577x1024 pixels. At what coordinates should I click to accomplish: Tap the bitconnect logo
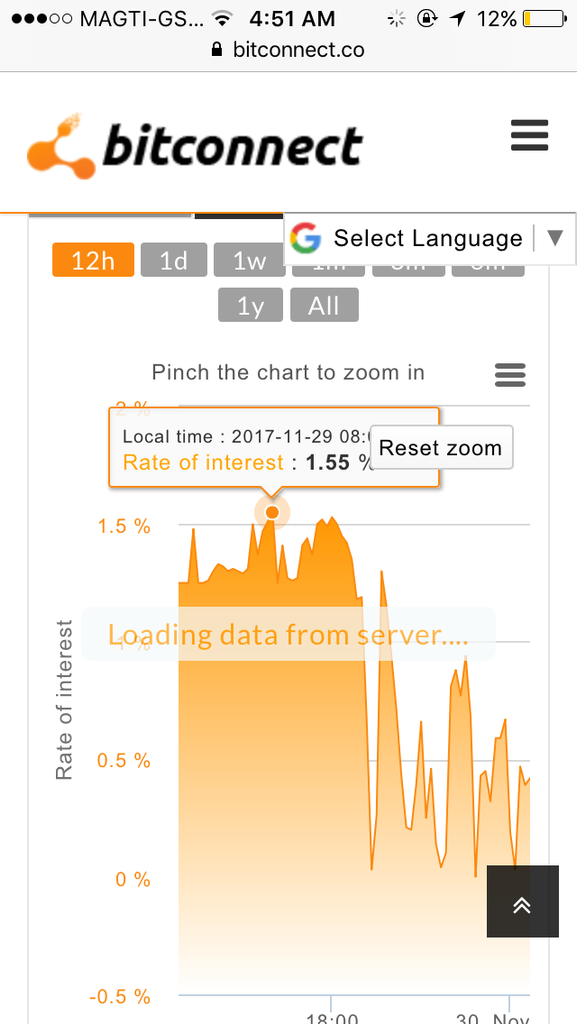click(x=195, y=146)
